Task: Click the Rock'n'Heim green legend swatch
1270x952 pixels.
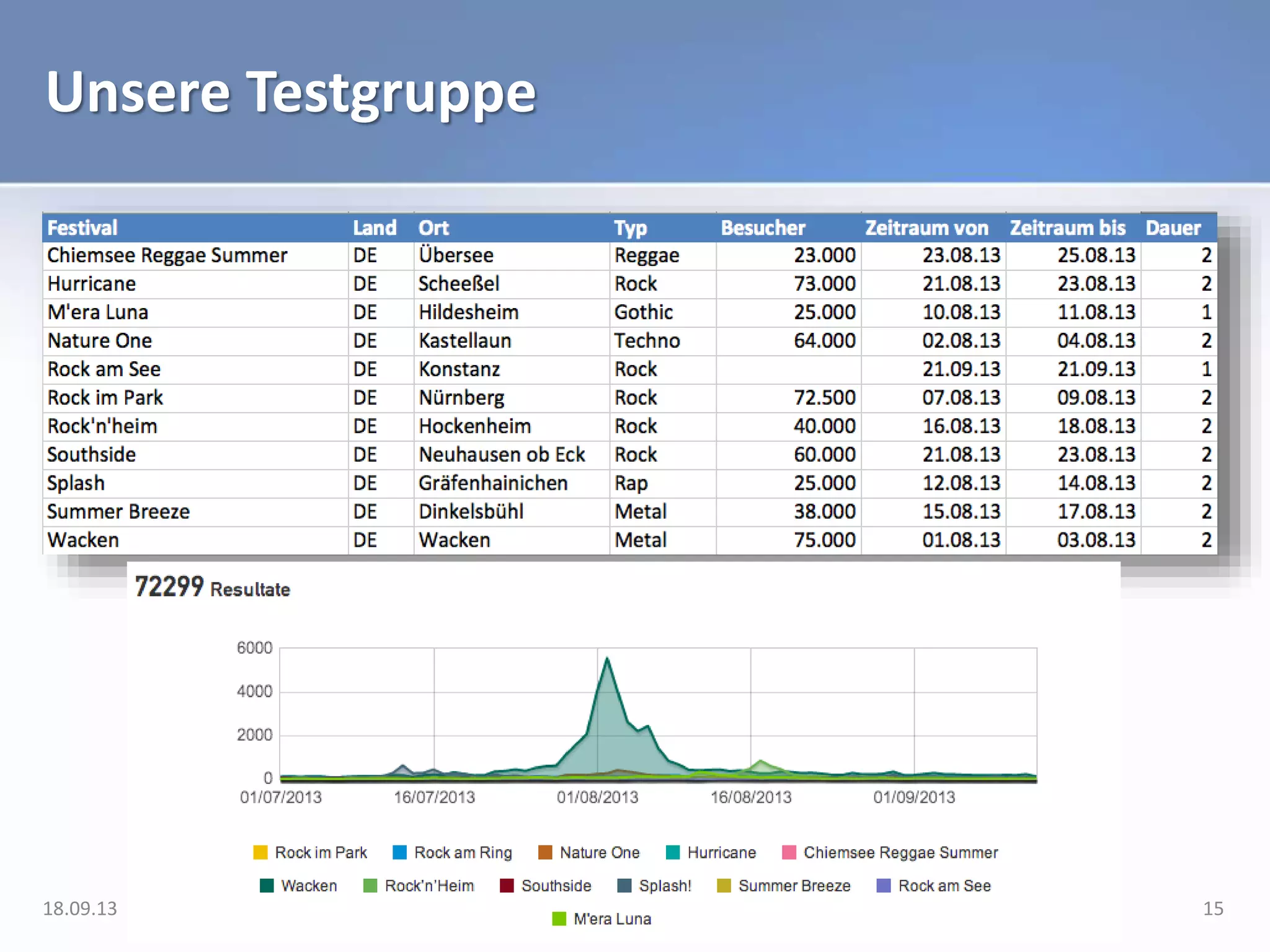Action: (x=370, y=886)
